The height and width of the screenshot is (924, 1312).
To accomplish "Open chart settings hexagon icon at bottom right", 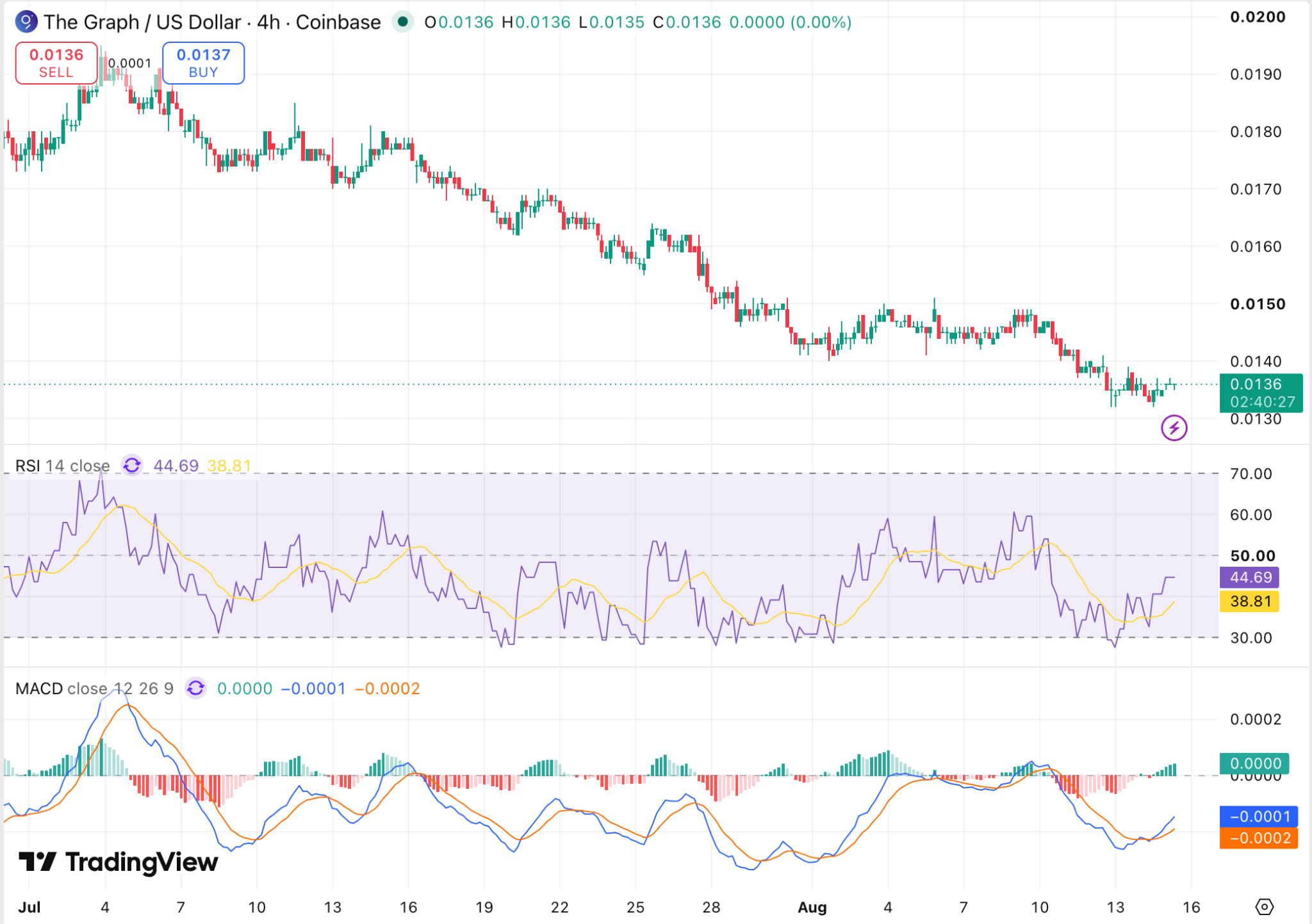I will point(1264,907).
